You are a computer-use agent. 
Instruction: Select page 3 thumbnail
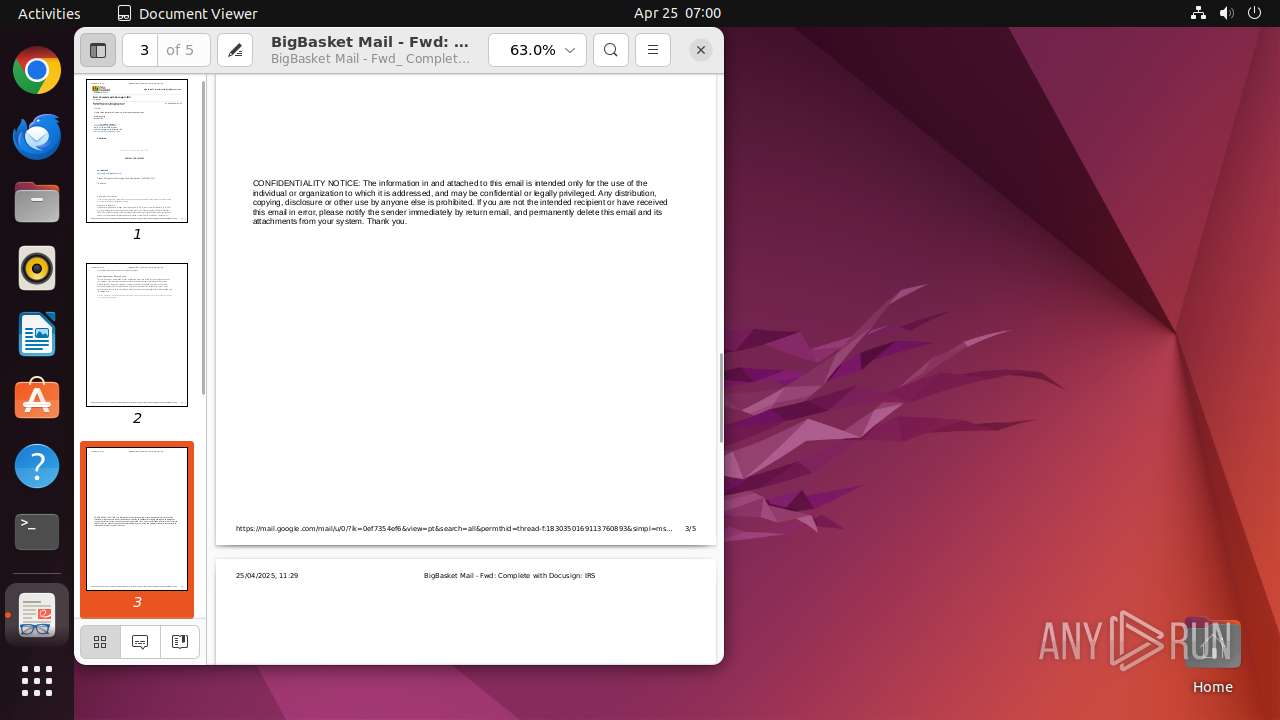137,519
